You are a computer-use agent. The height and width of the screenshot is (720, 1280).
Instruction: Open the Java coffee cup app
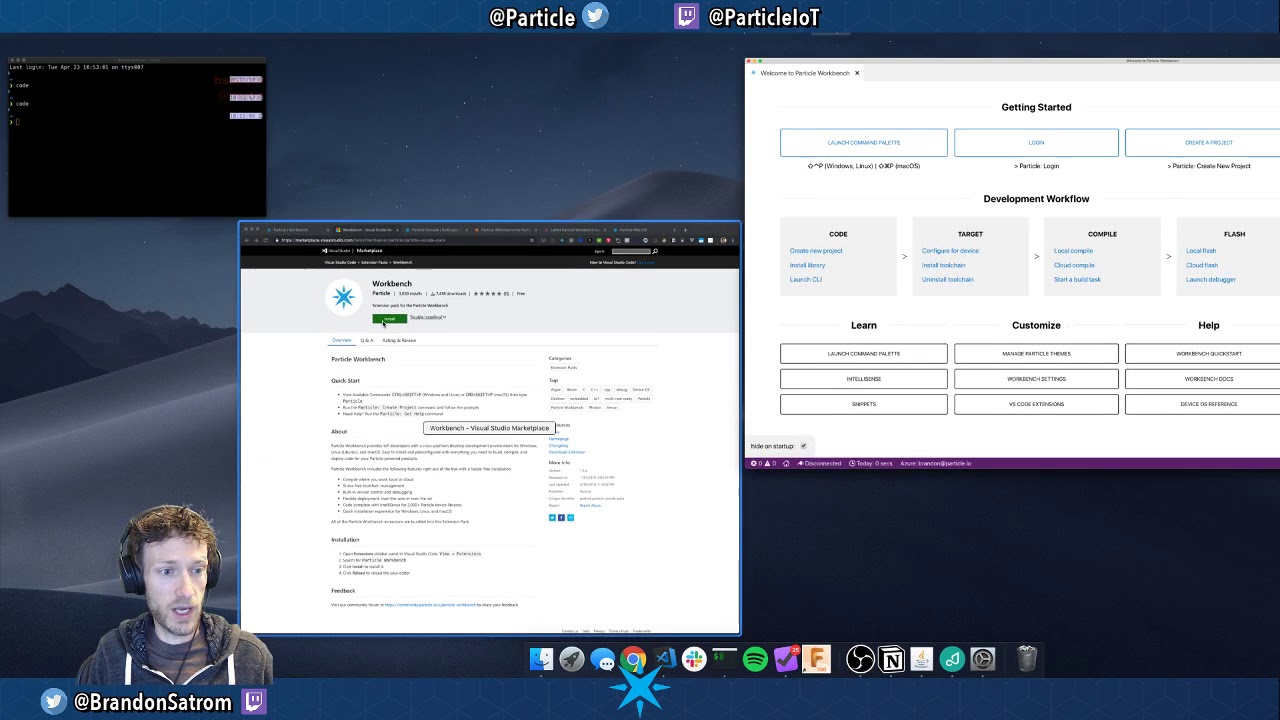point(921,659)
